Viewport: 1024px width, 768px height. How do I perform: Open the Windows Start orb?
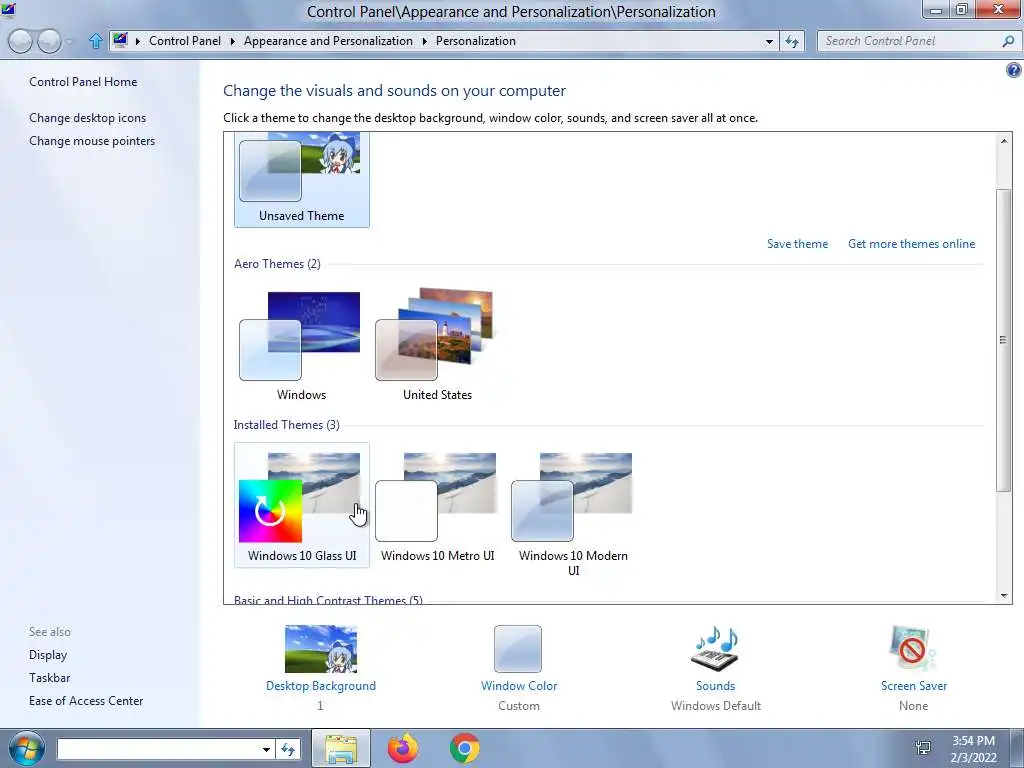point(27,748)
